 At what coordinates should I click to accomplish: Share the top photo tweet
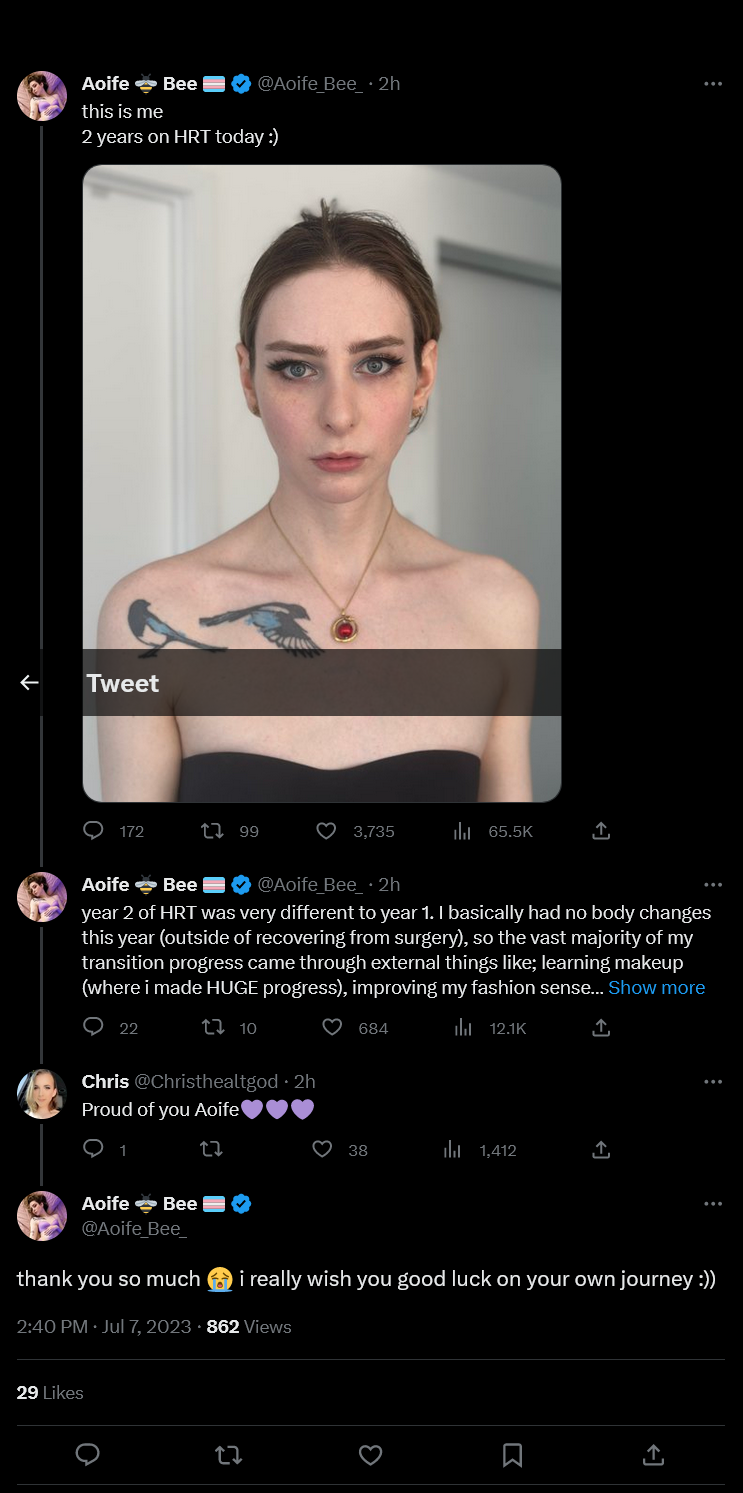click(x=601, y=830)
